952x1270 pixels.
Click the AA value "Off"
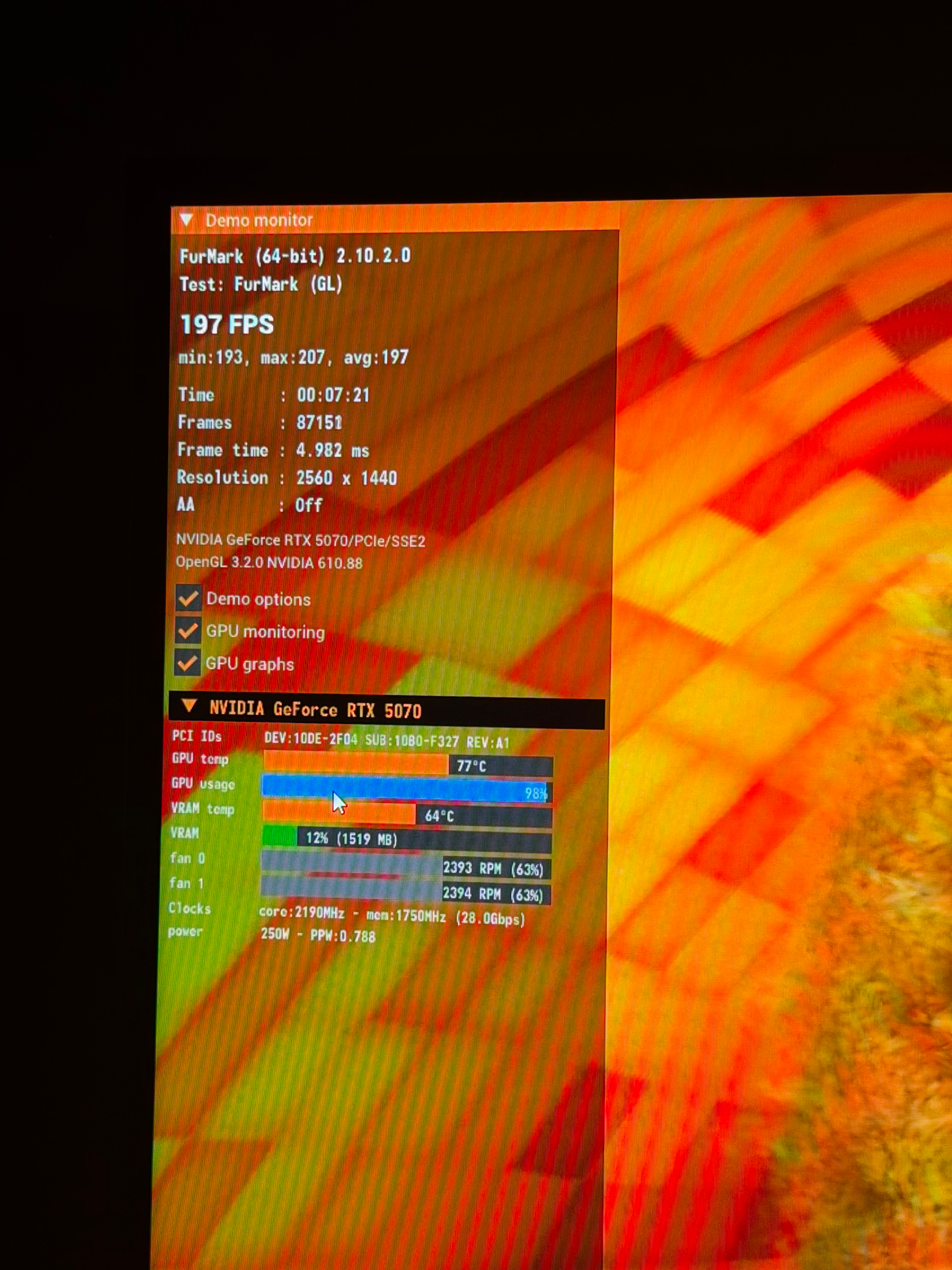coord(309,505)
